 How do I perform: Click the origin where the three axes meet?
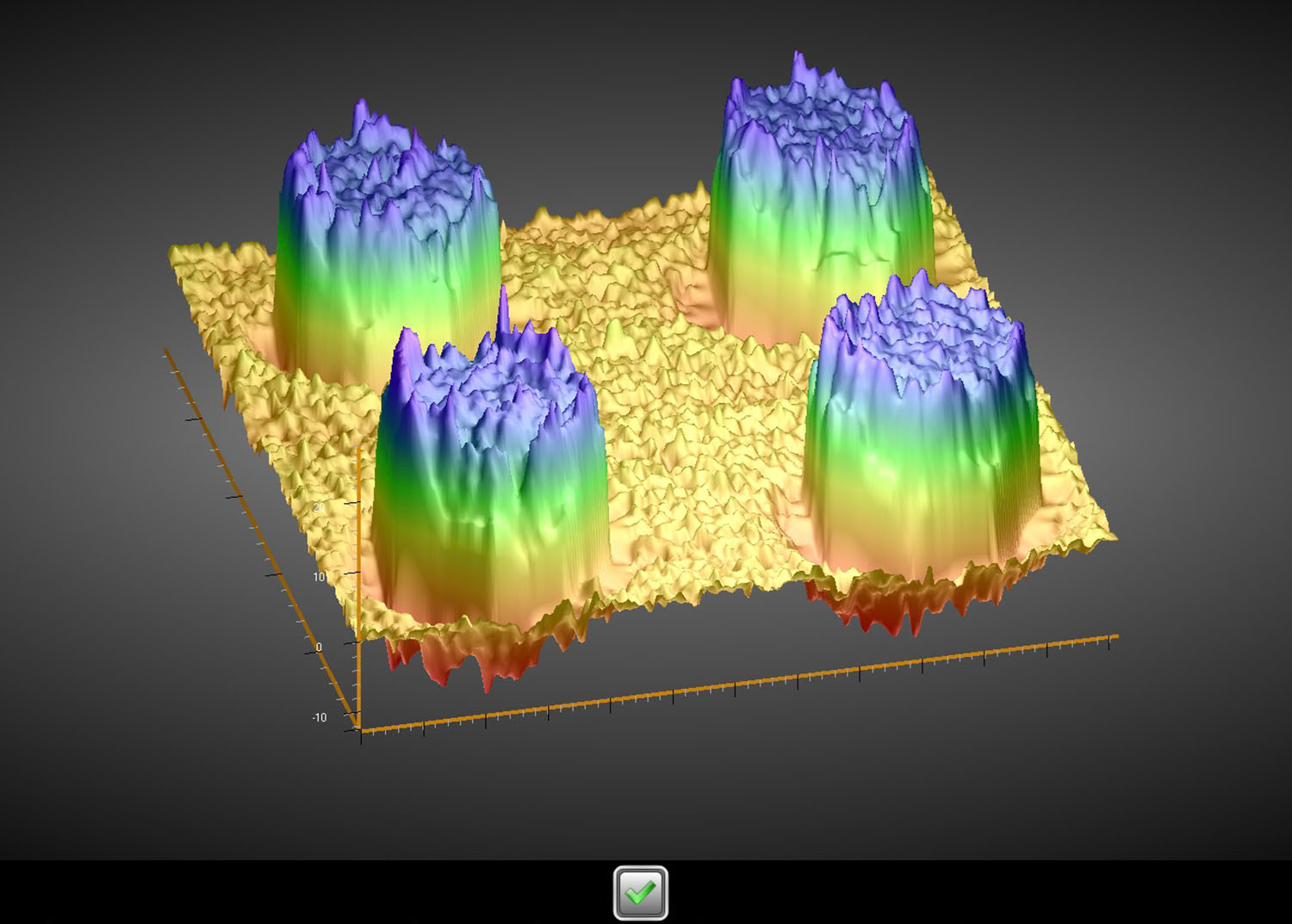(x=359, y=729)
